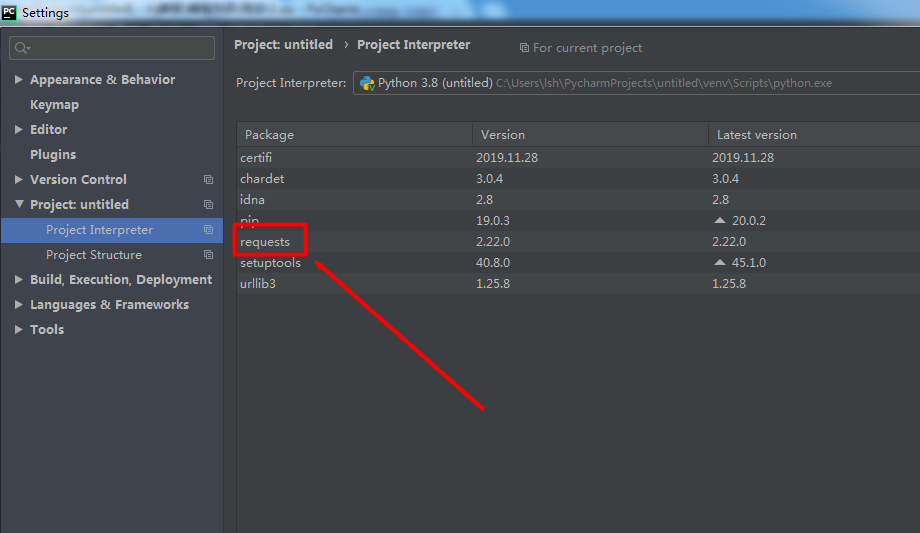
Task: Open Tools settings label
Action: pyautogui.click(x=47, y=329)
